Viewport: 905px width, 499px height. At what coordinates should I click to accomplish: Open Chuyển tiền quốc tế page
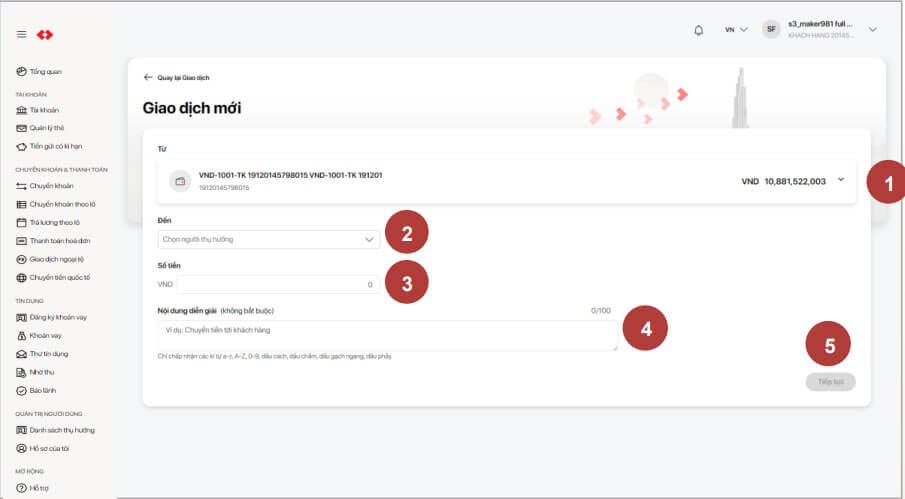[x=59, y=277]
